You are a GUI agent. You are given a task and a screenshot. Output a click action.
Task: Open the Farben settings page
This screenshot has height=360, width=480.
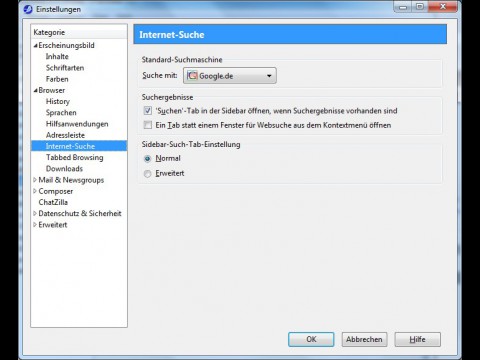[57, 79]
